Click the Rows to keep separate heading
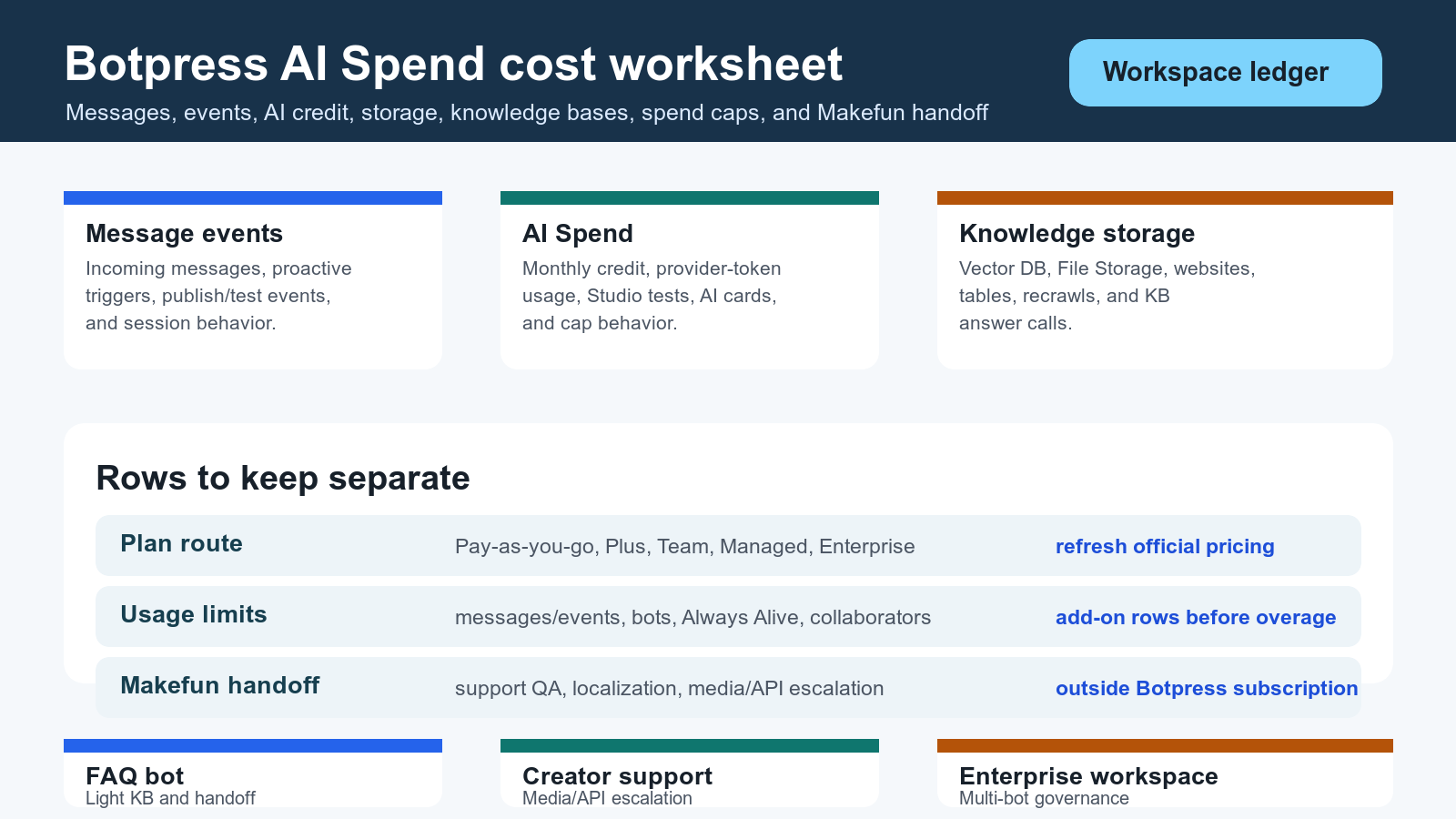This screenshot has height=819, width=1456. pos(283,479)
